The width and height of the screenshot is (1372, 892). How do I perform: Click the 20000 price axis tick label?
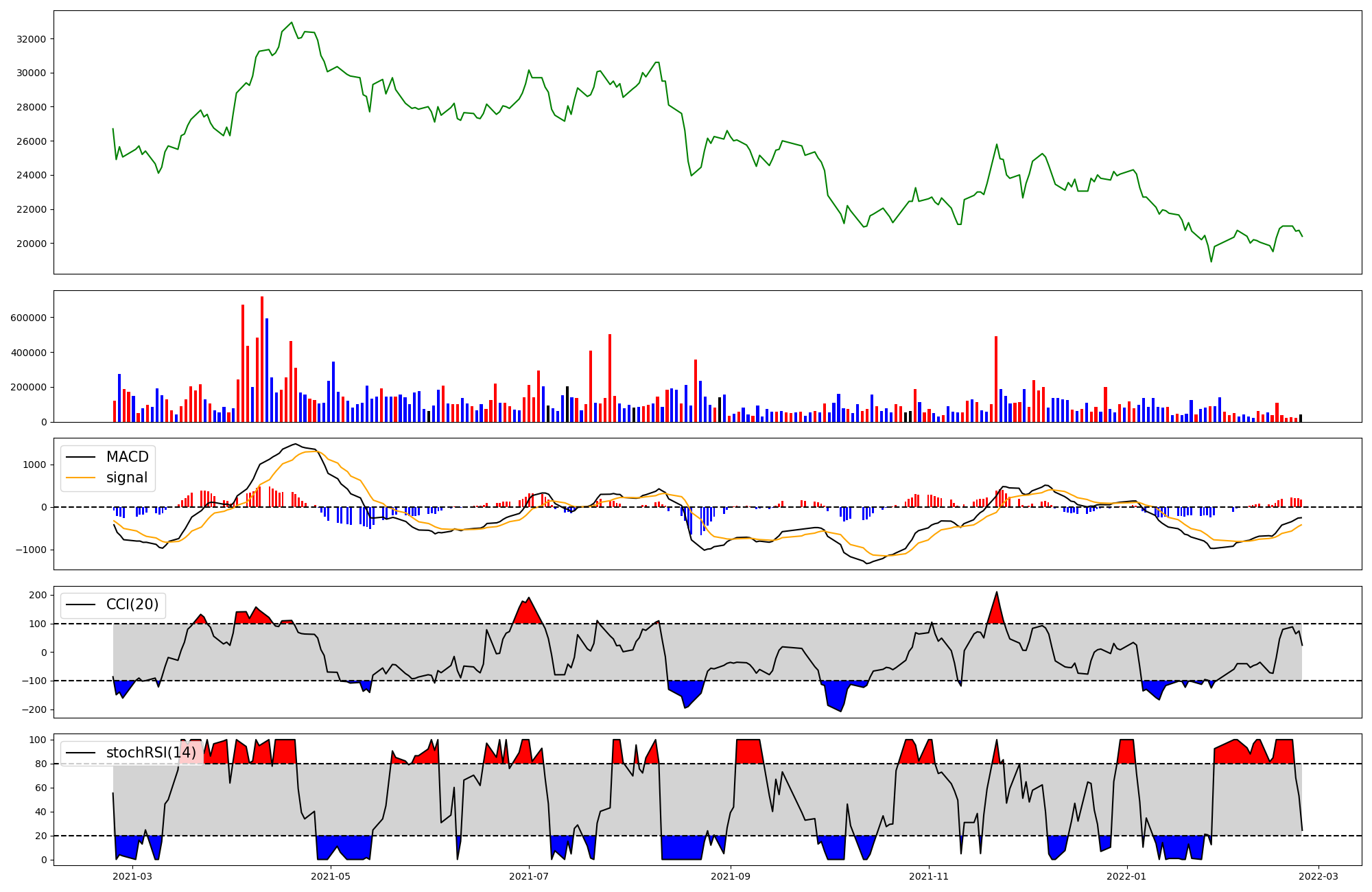[x=31, y=244]
